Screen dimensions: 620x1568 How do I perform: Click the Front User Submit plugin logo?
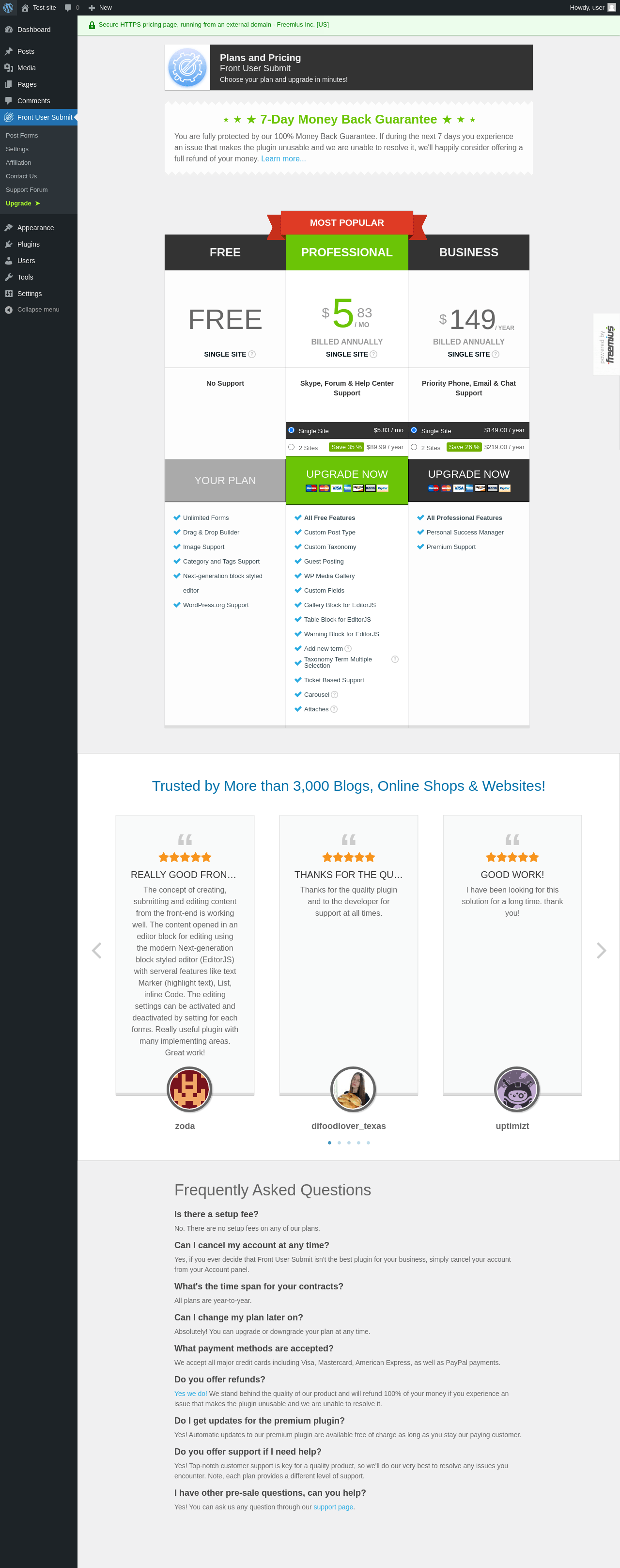click(x=187, y=67)
